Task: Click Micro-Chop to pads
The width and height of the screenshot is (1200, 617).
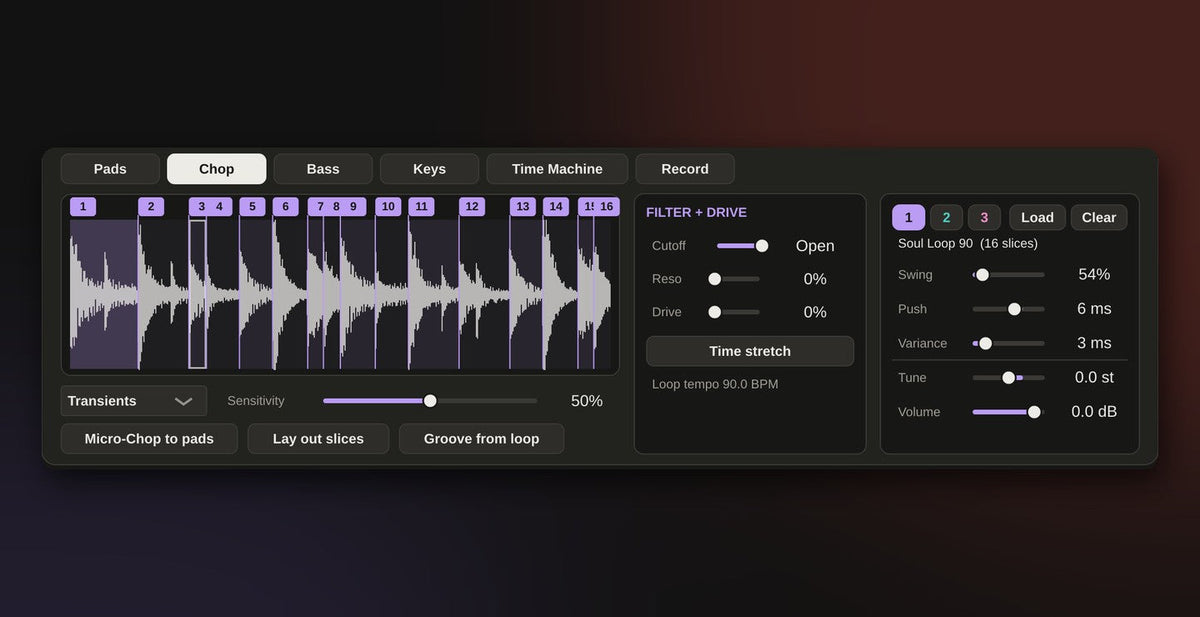Action: (x=149, y=439)
